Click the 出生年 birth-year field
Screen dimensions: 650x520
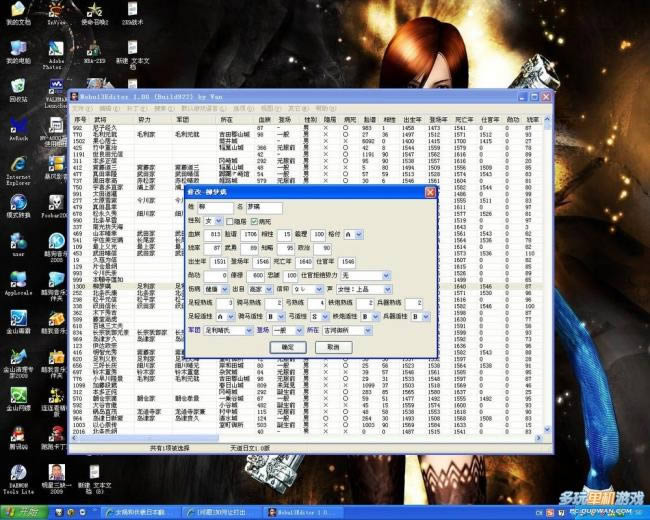click(218, 262)
